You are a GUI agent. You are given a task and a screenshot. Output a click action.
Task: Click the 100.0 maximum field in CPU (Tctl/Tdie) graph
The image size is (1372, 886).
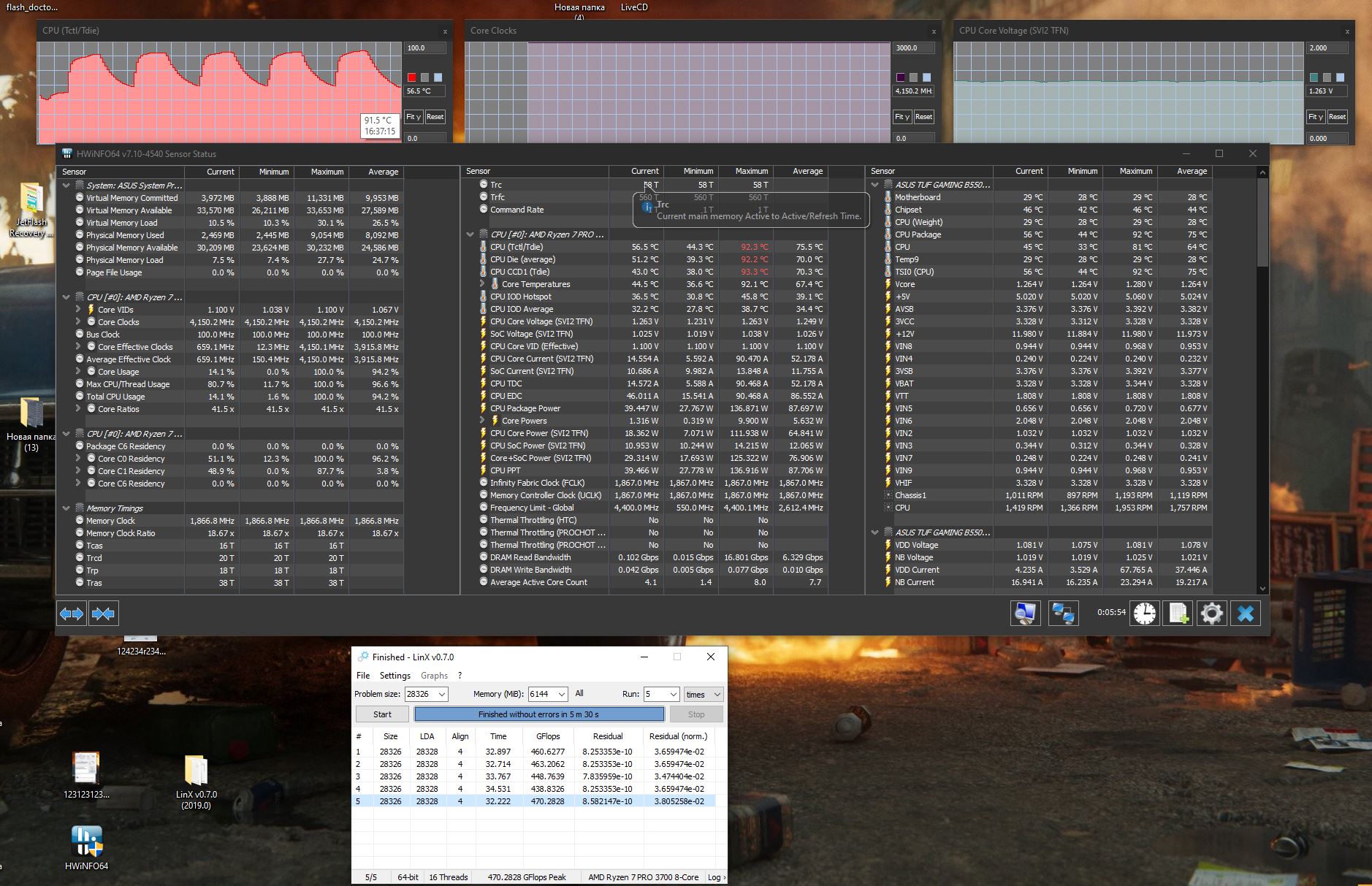pos(424,48)
